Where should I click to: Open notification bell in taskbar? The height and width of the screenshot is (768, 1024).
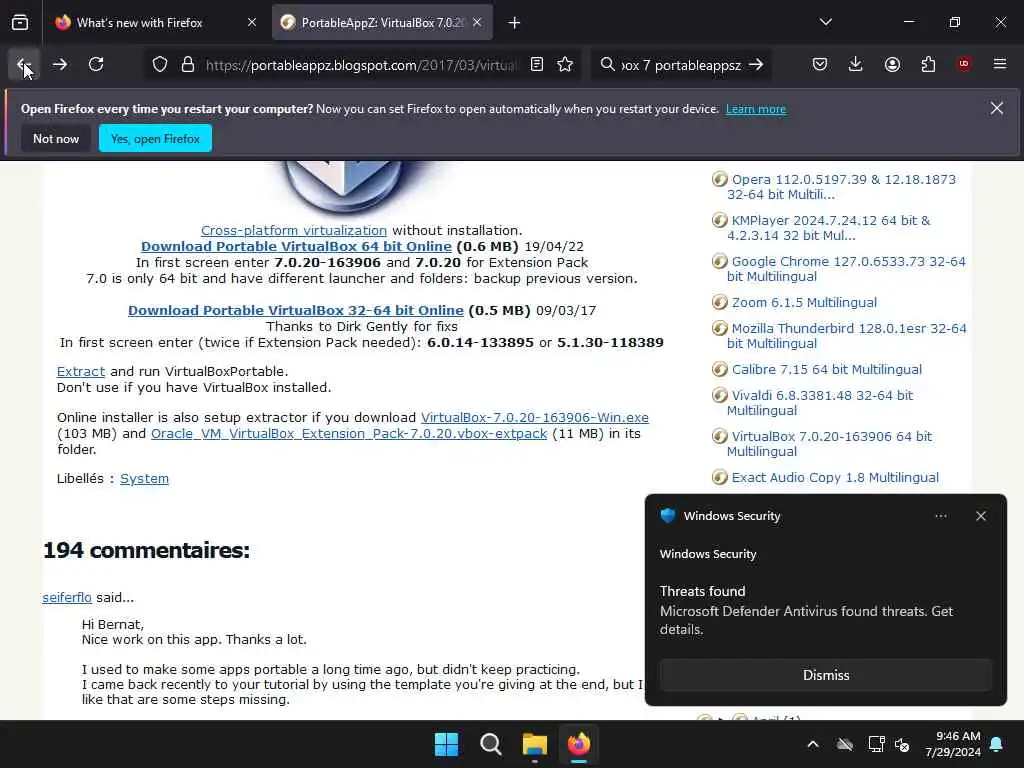coord(997,744)
